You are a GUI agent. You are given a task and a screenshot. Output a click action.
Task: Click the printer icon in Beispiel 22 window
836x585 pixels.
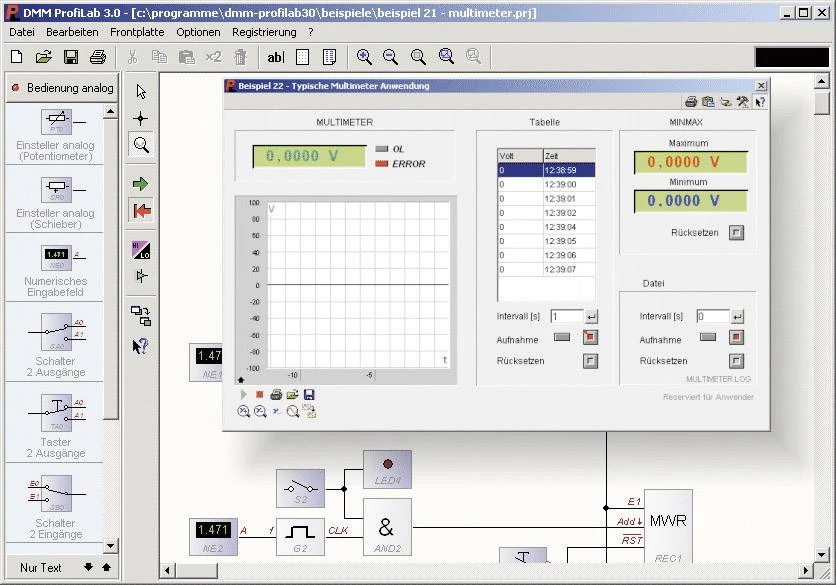click(x=690, y=101)
